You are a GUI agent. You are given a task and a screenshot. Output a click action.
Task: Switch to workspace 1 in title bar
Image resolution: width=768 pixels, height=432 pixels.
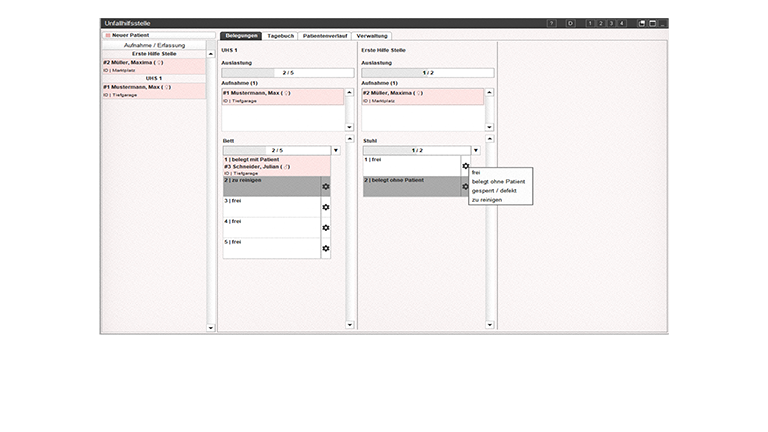pyautogui.click(x=590, y=23)
